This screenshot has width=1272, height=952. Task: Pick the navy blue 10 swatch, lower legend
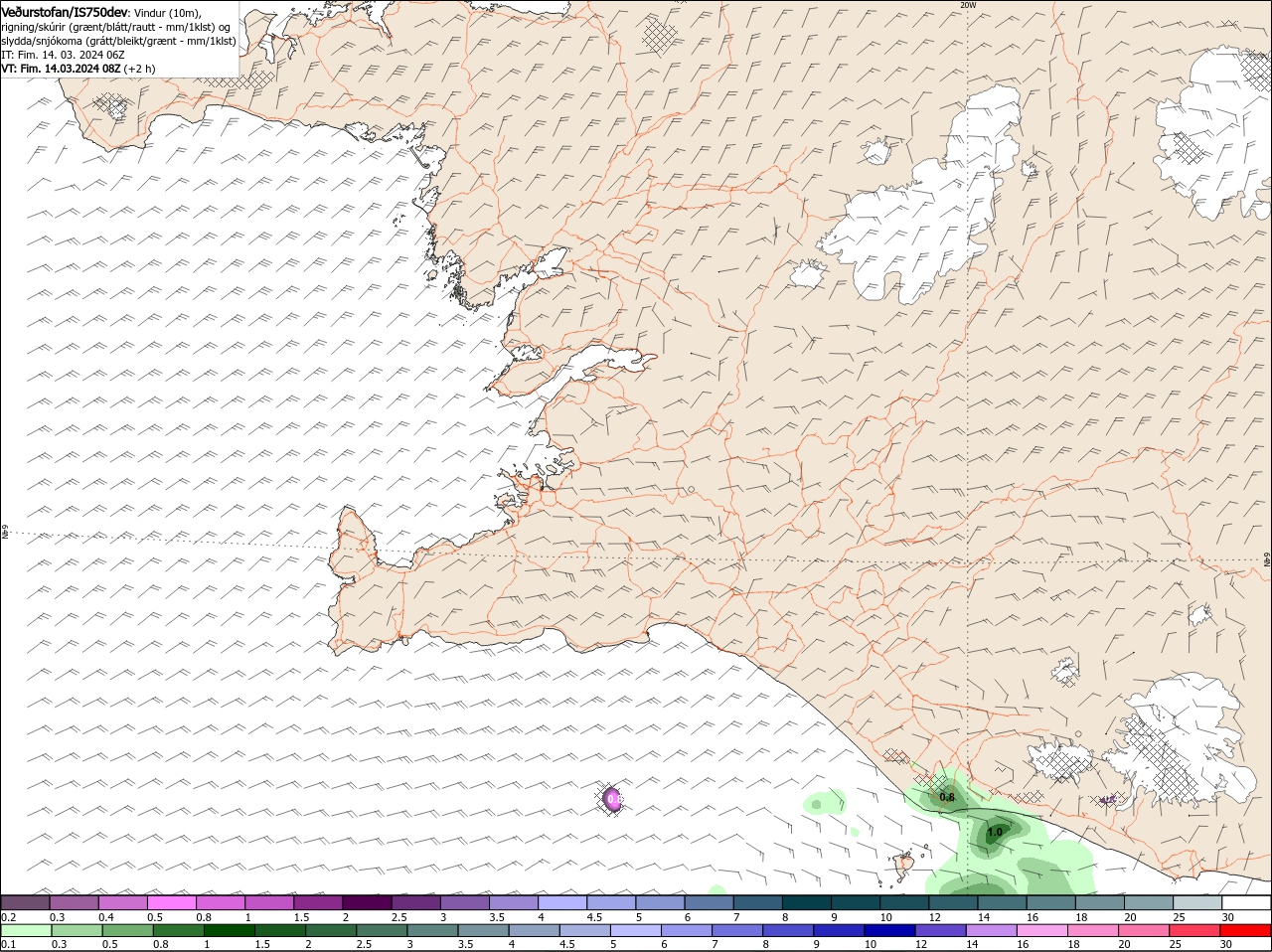click(889, 930)
